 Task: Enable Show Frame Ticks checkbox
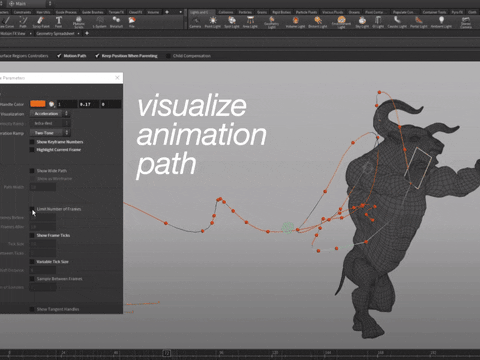(x=32, y=235)
